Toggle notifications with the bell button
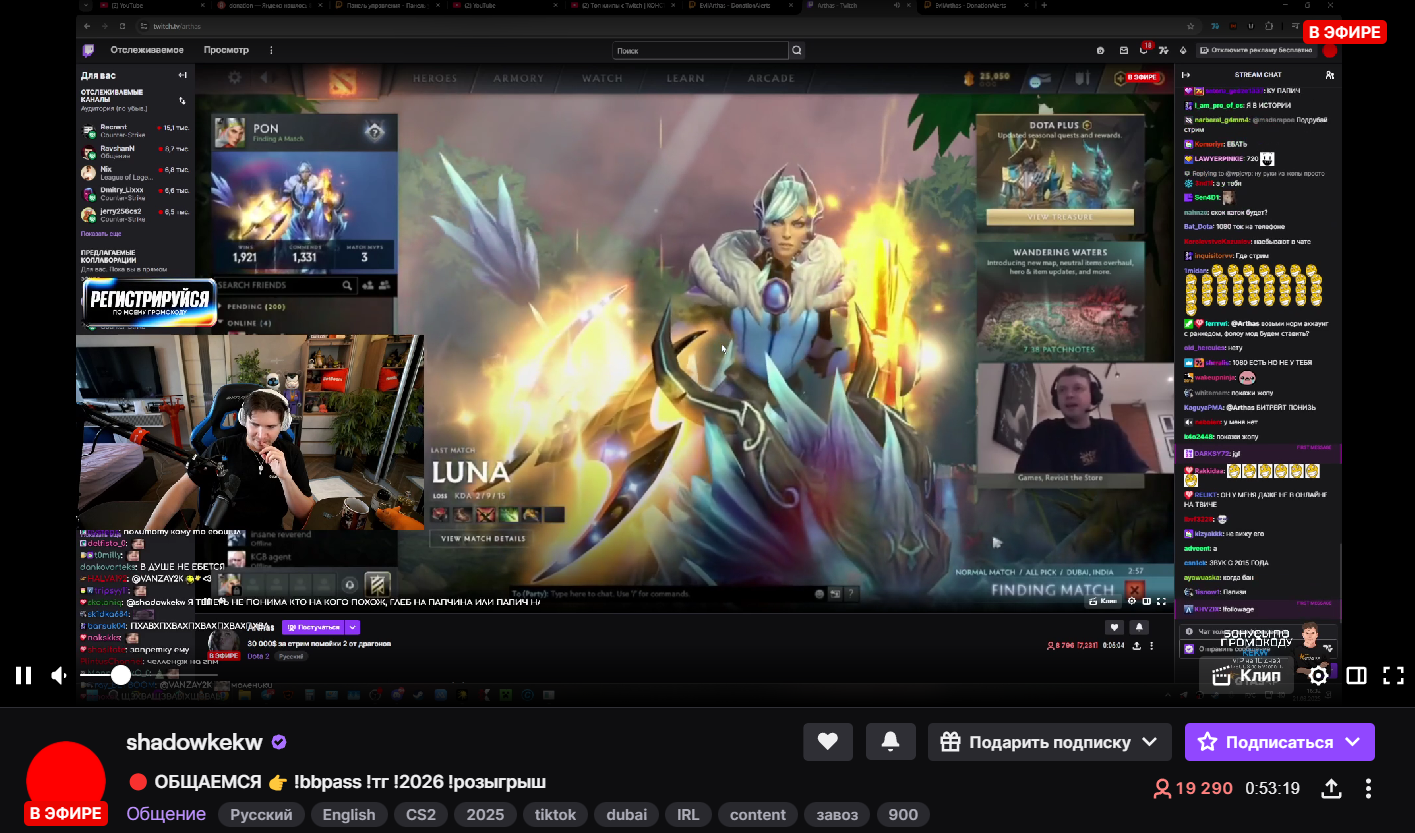This screenshot has height=833, width=1415. (x=891, y=742)
